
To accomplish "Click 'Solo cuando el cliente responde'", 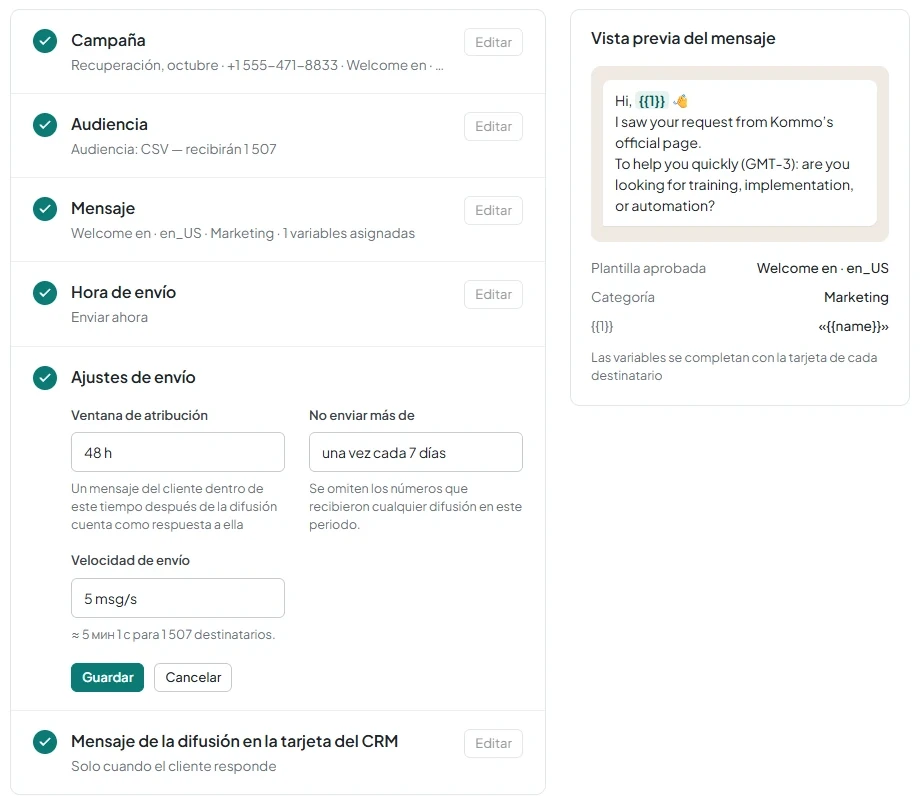I will point(174,766).
